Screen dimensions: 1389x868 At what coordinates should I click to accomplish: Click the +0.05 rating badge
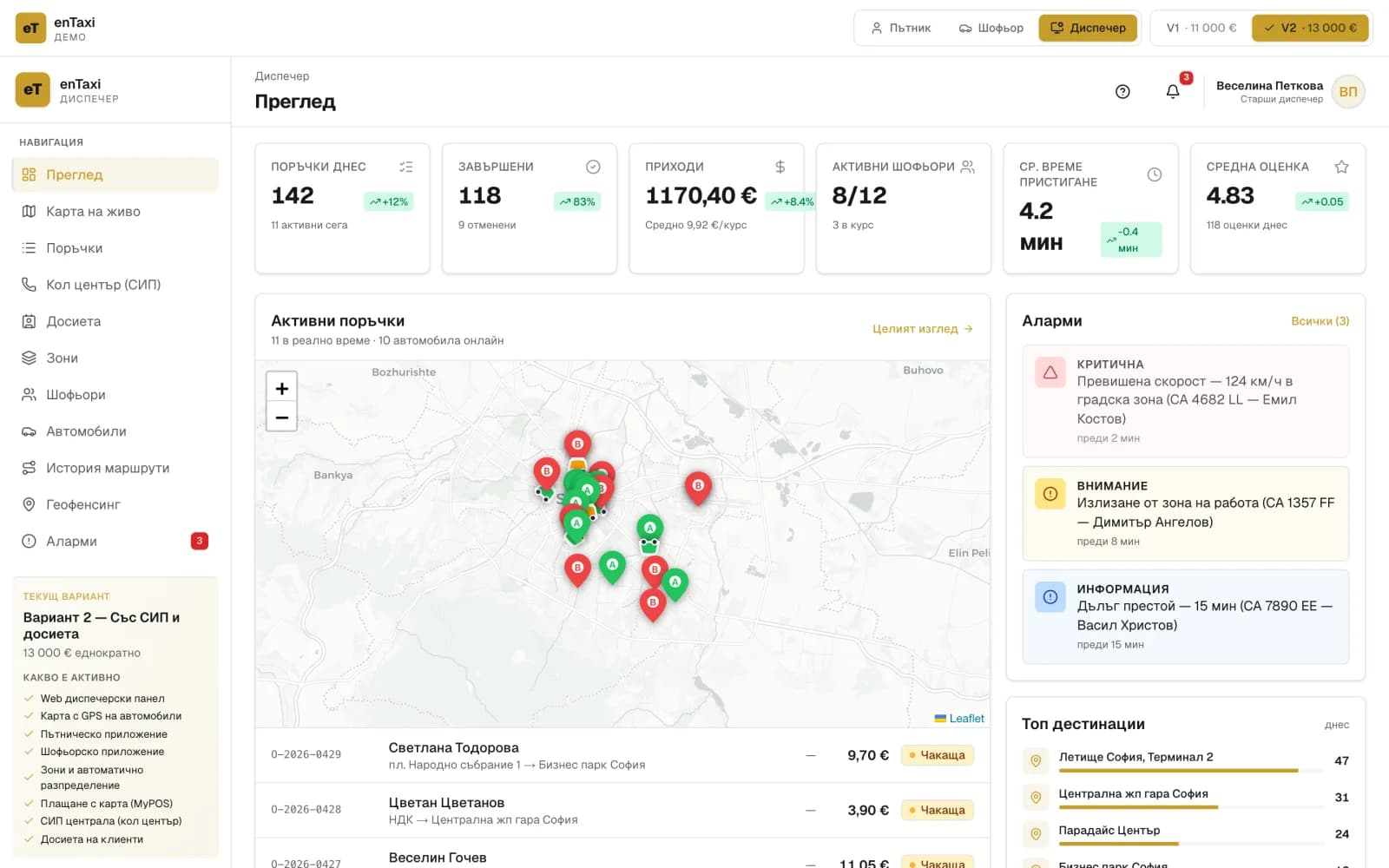click(1322, 201)
